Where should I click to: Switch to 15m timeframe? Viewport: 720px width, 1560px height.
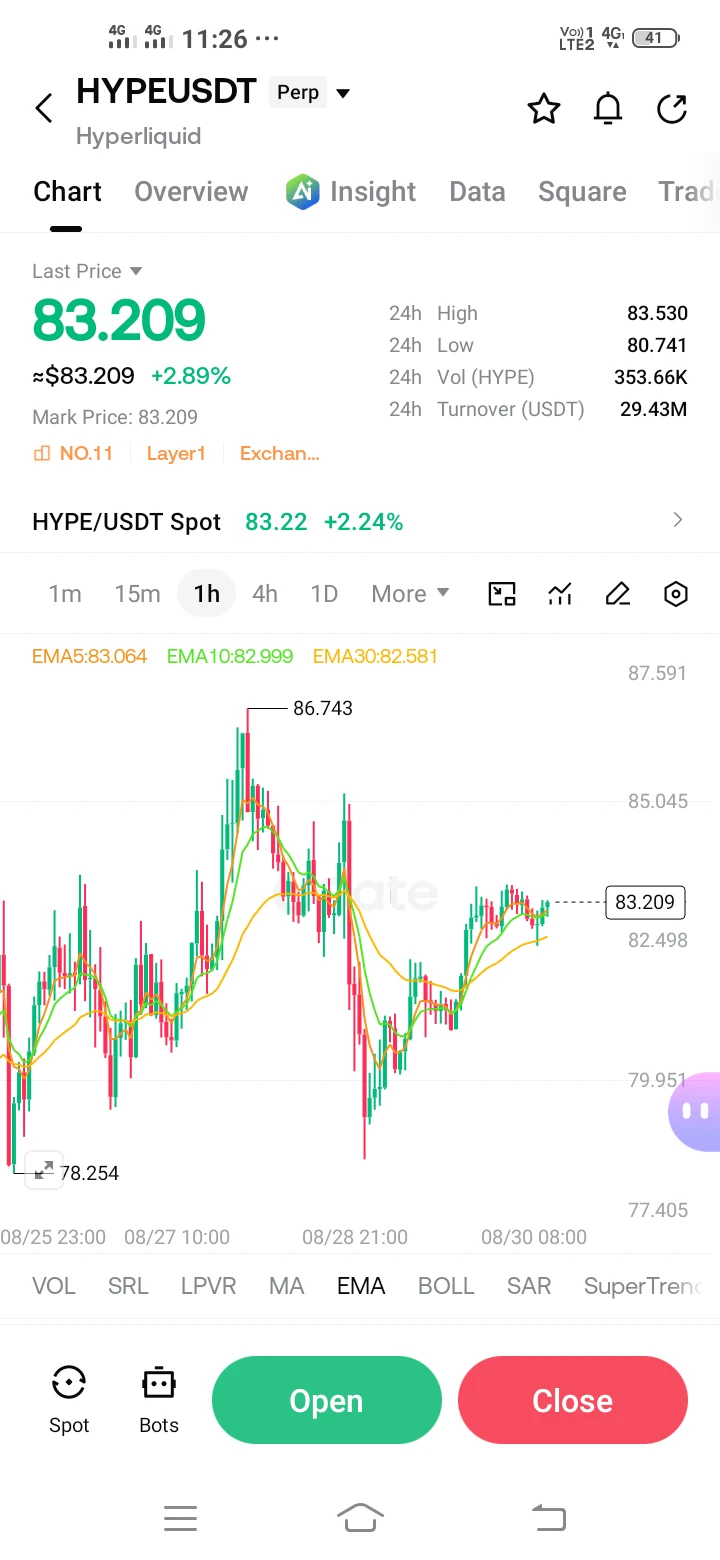click(137, 594)
